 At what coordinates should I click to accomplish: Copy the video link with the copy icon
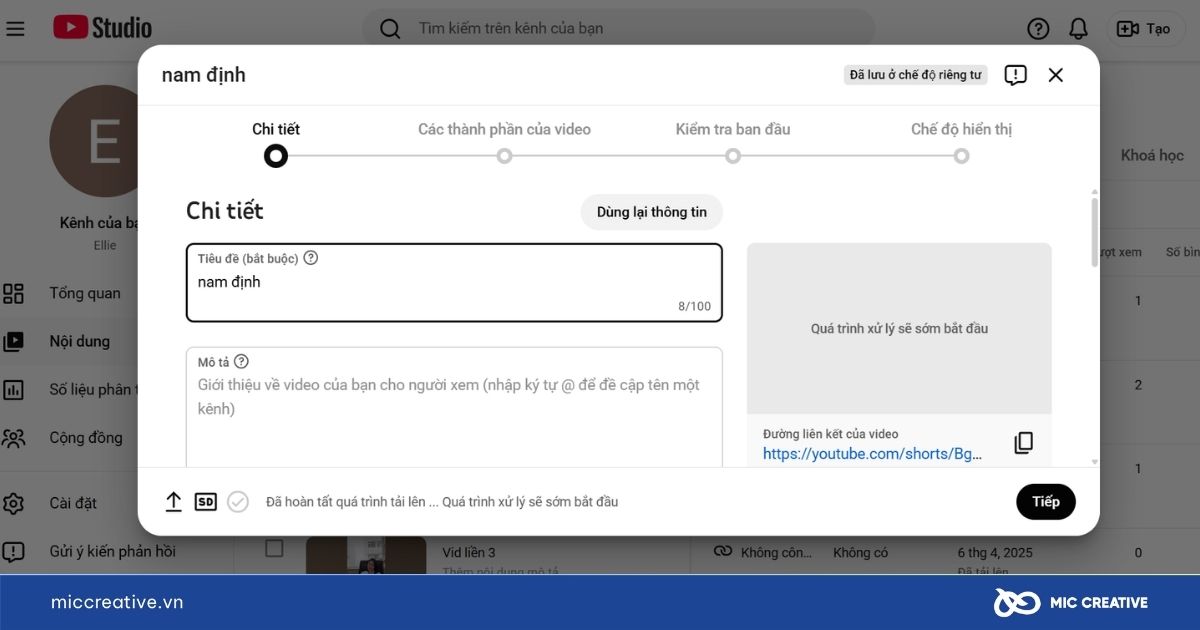click(x=1023, y=443)
